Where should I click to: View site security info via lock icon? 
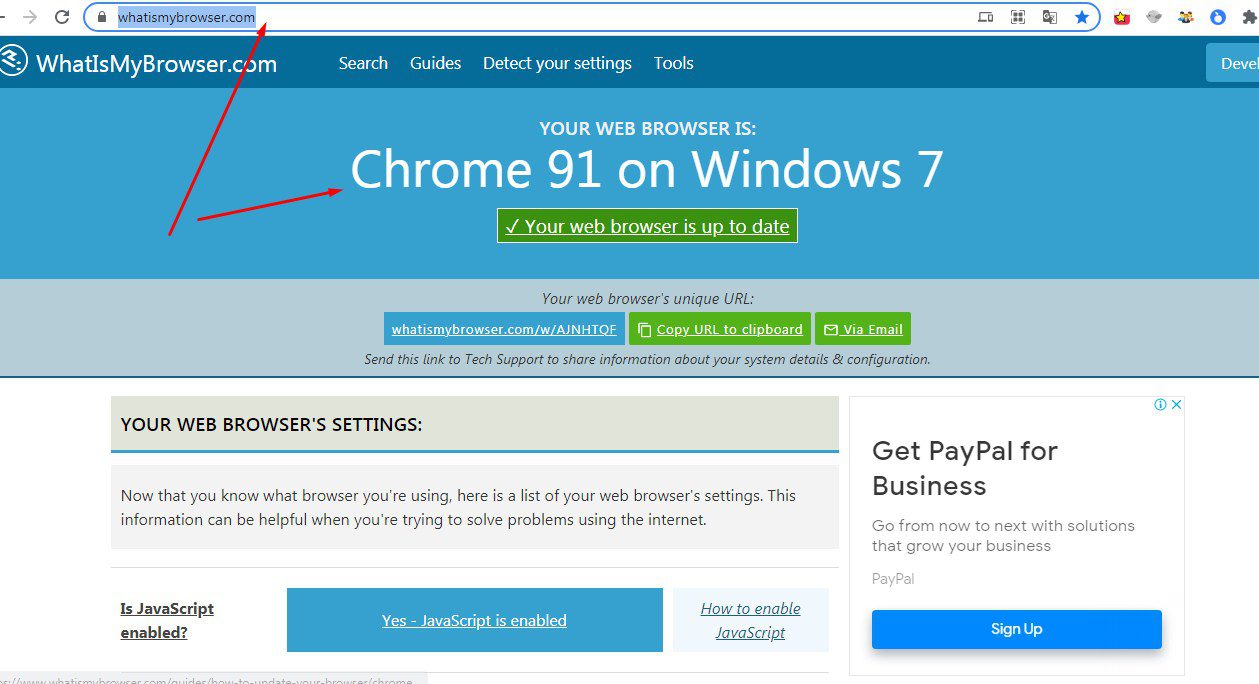(101, 17)
